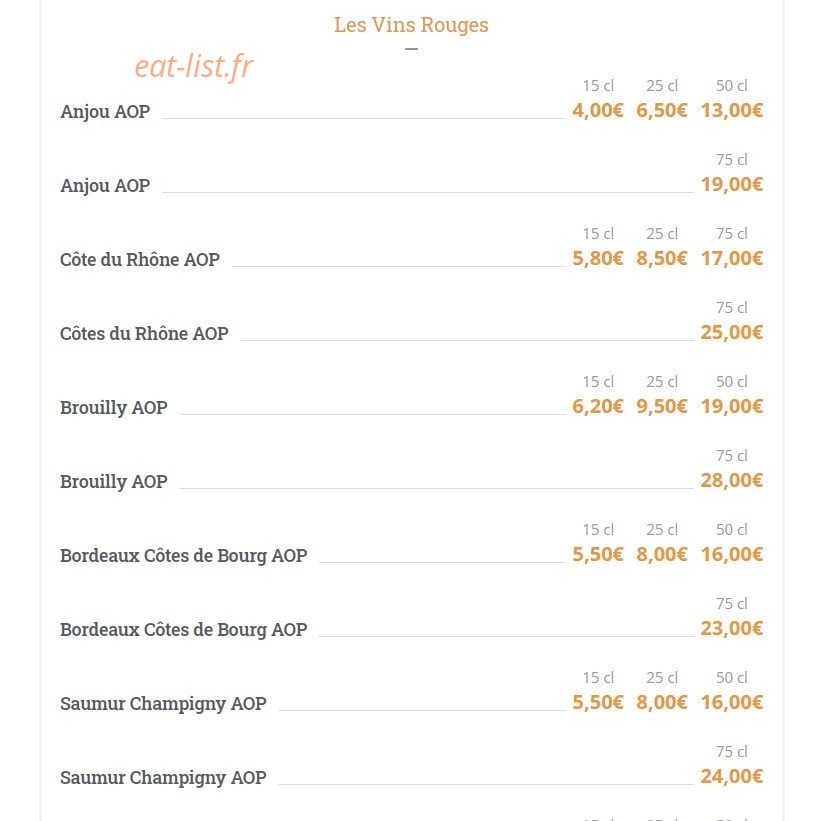Select the first Brouilly AOP entry
This screenshot has width=817, height=821.
(114, 407)
